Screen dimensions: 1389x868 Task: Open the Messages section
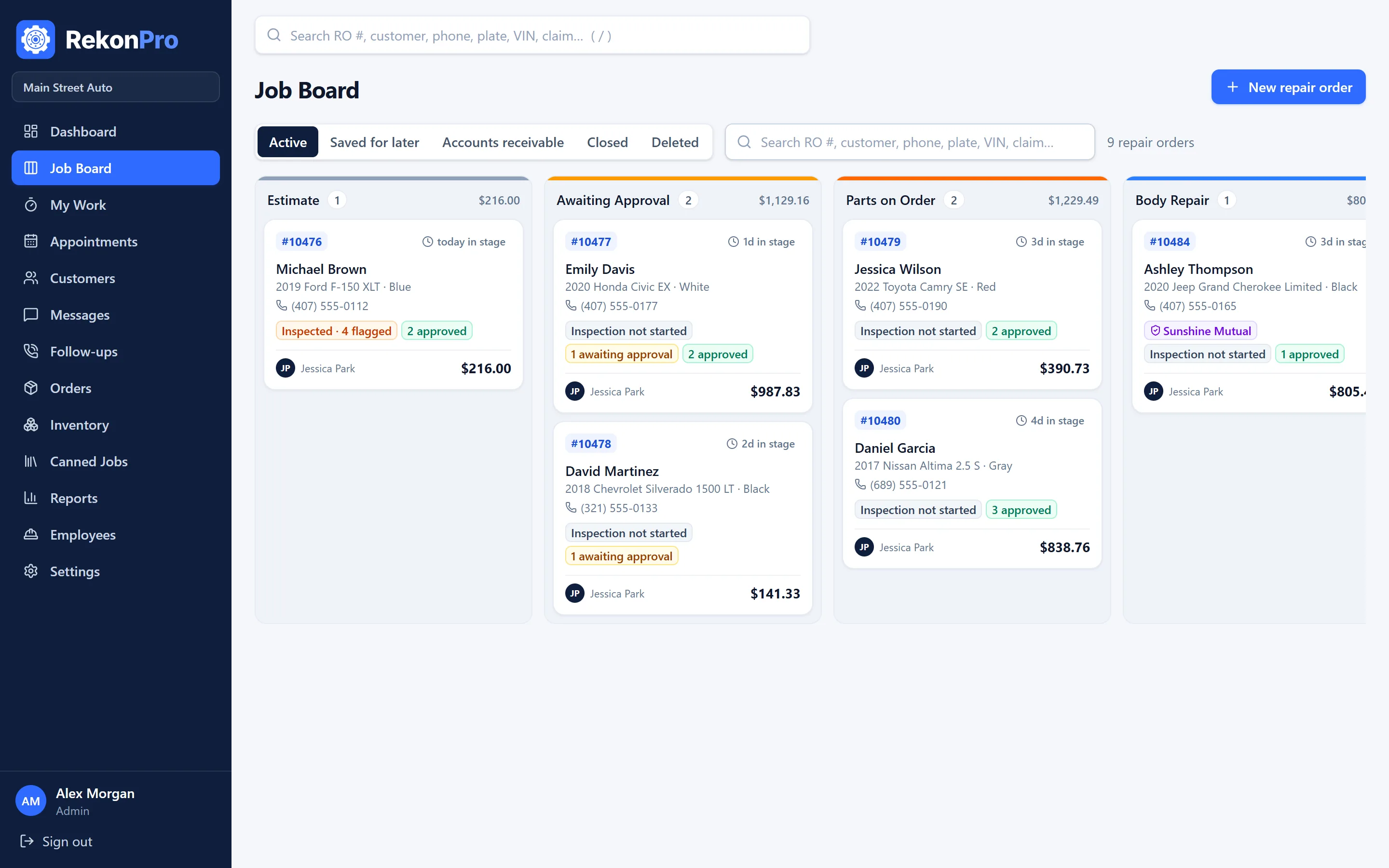[115, 314]
